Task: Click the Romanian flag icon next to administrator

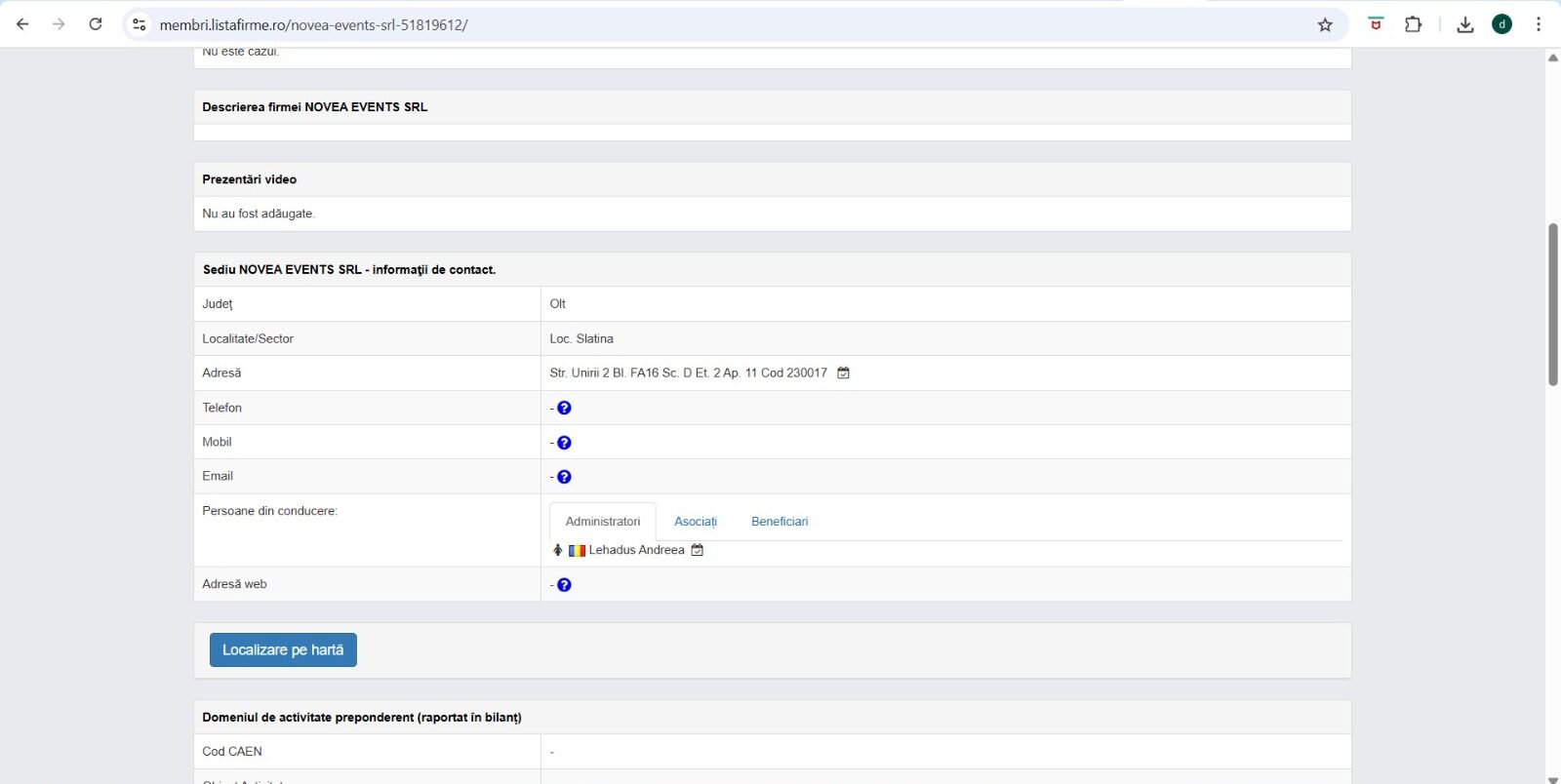Action: 577,550
